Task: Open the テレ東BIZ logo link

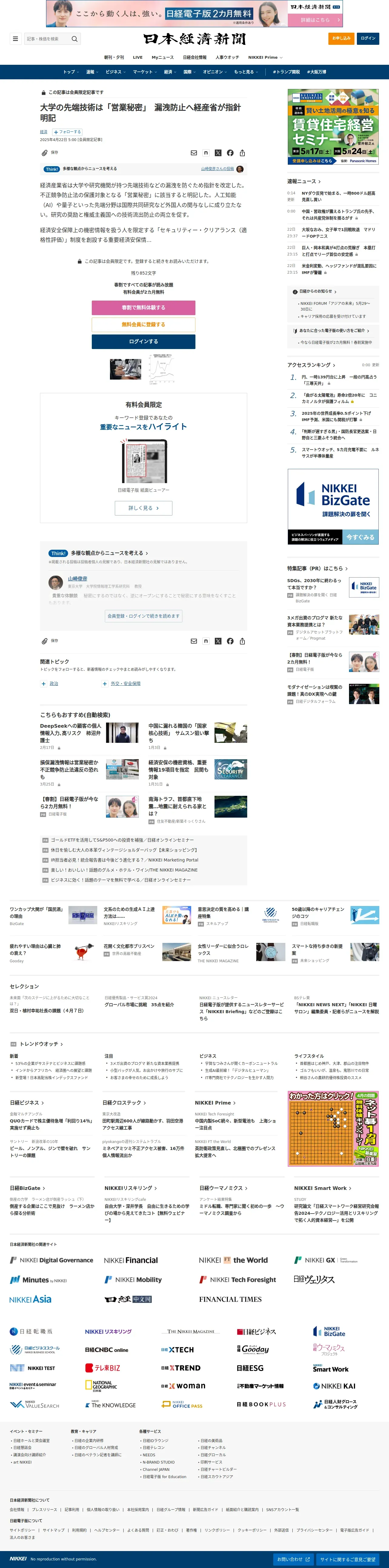Action: click(x=103, y=1368)
